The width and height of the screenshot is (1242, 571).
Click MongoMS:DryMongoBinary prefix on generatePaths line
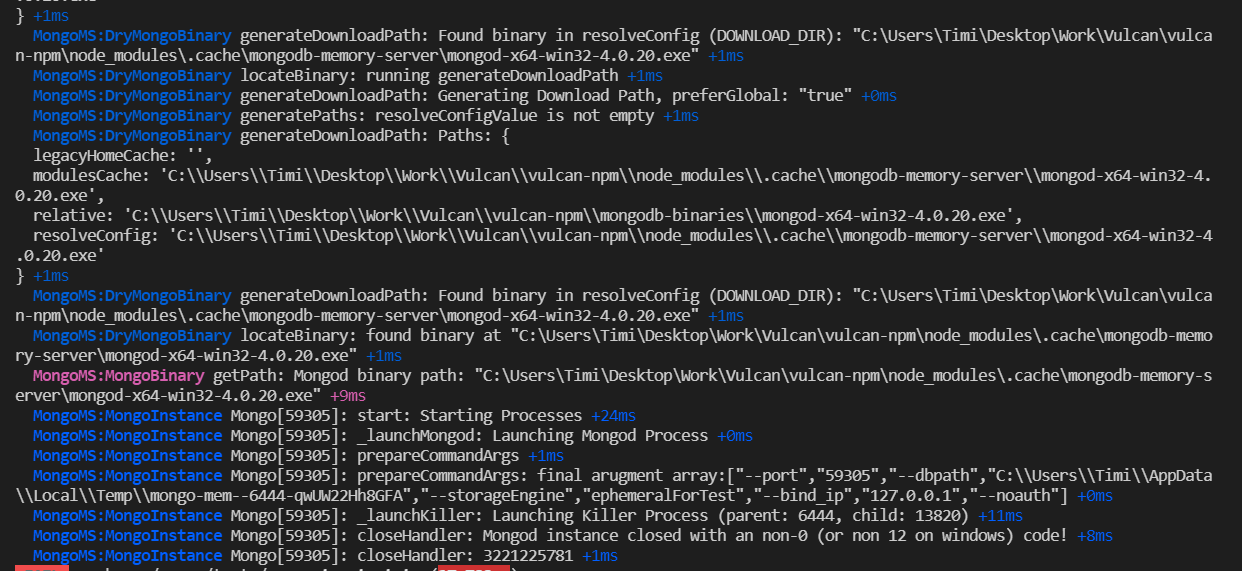[x=131, y=116]
